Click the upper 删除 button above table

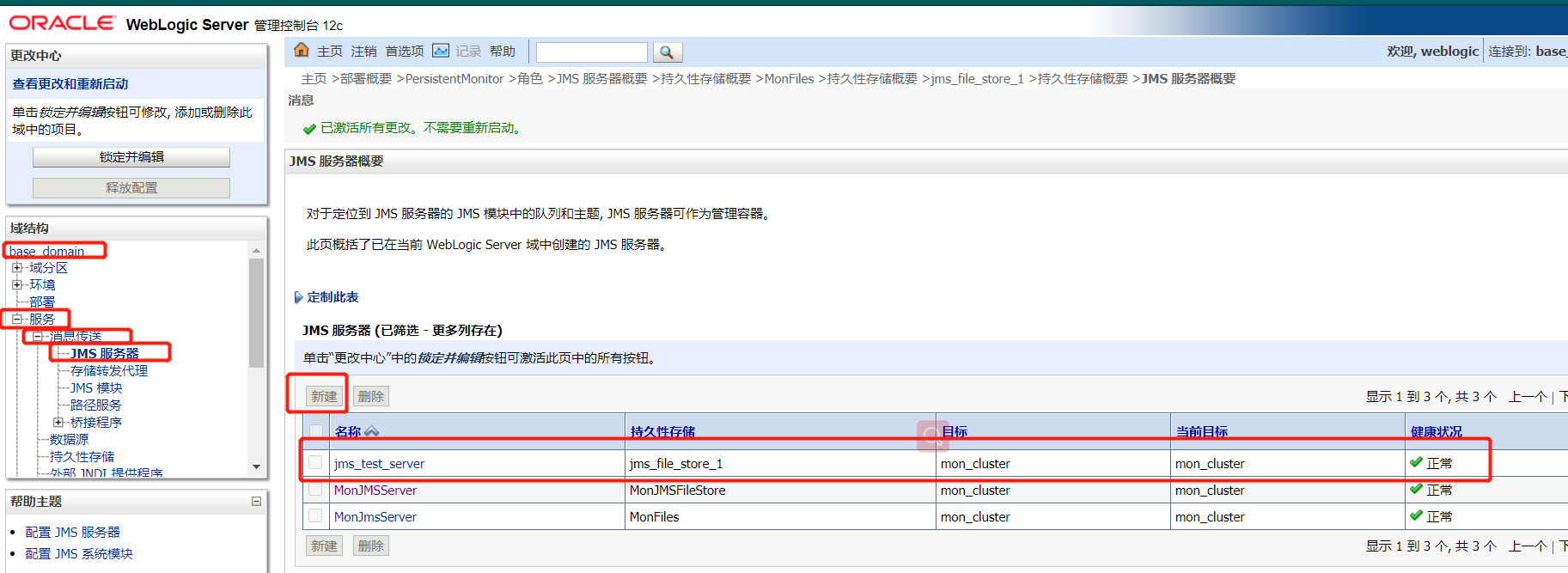click(371, 396)
